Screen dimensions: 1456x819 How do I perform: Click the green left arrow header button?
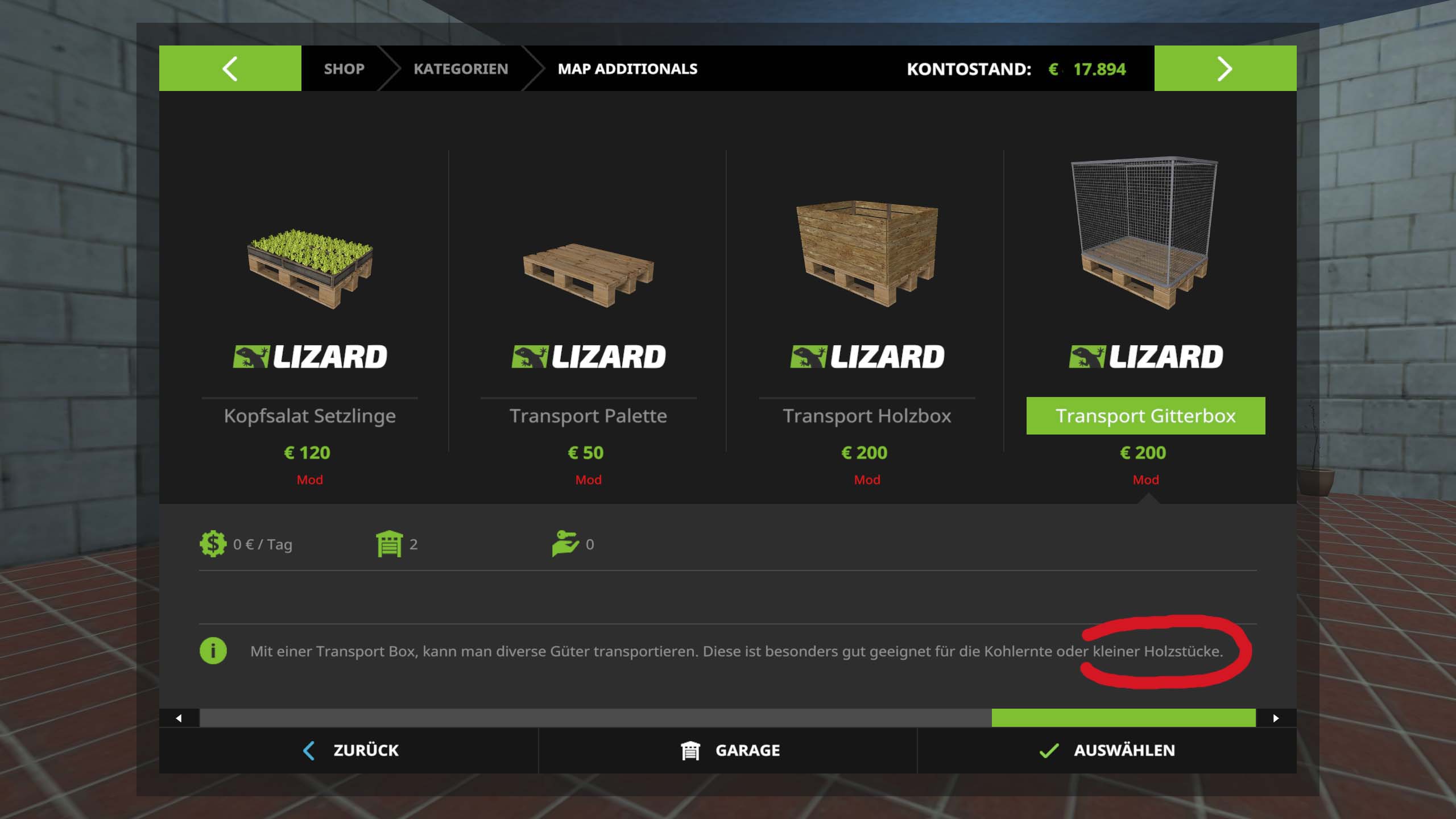[230, 68]
